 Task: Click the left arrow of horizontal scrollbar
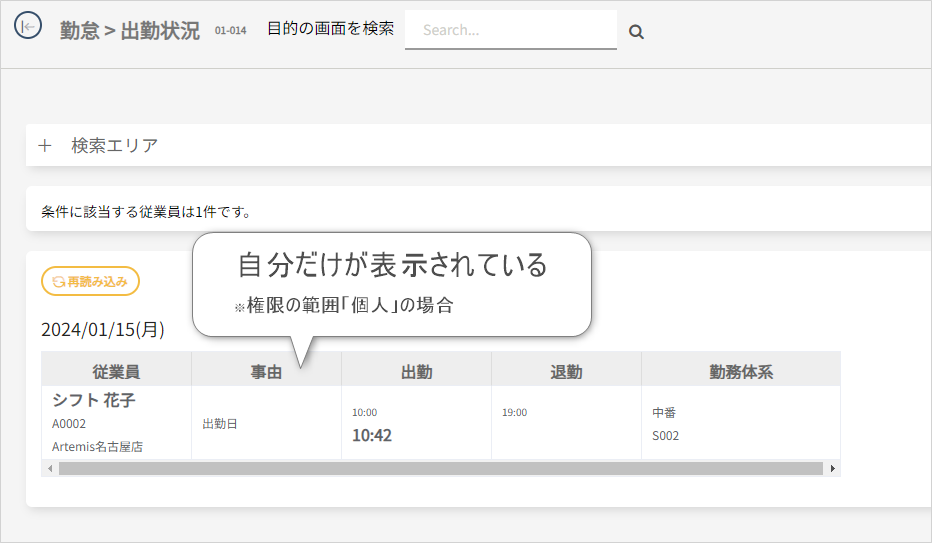click(48, 468)
